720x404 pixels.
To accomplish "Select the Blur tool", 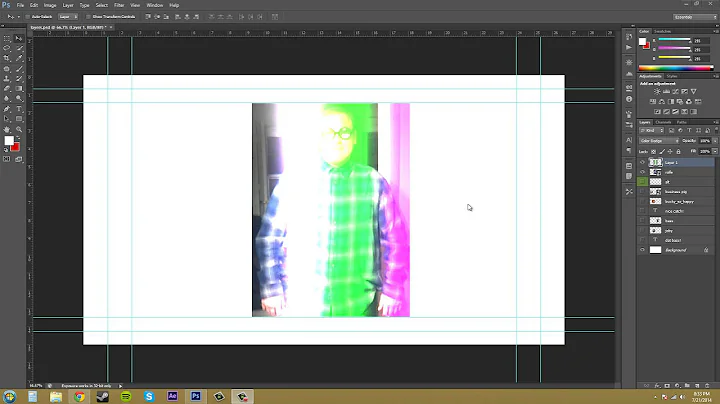I will [x=7, y=99].
